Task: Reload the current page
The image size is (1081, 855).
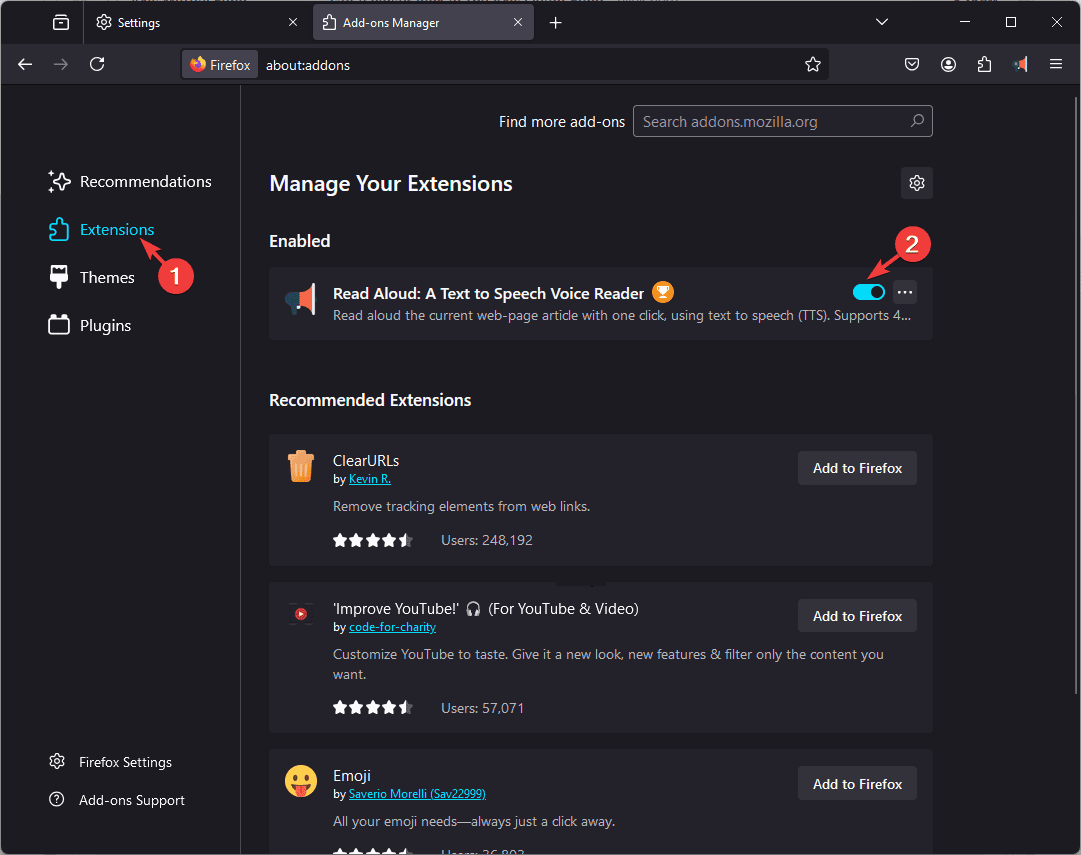Action: click(97, 64)
